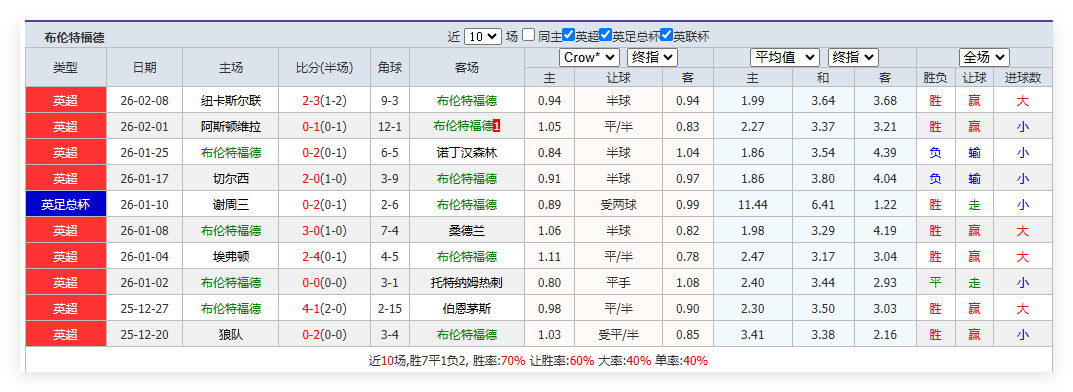Select the 角球 column header
The height and width of the screenshot is (392, 1073).
tap(390, 67)
